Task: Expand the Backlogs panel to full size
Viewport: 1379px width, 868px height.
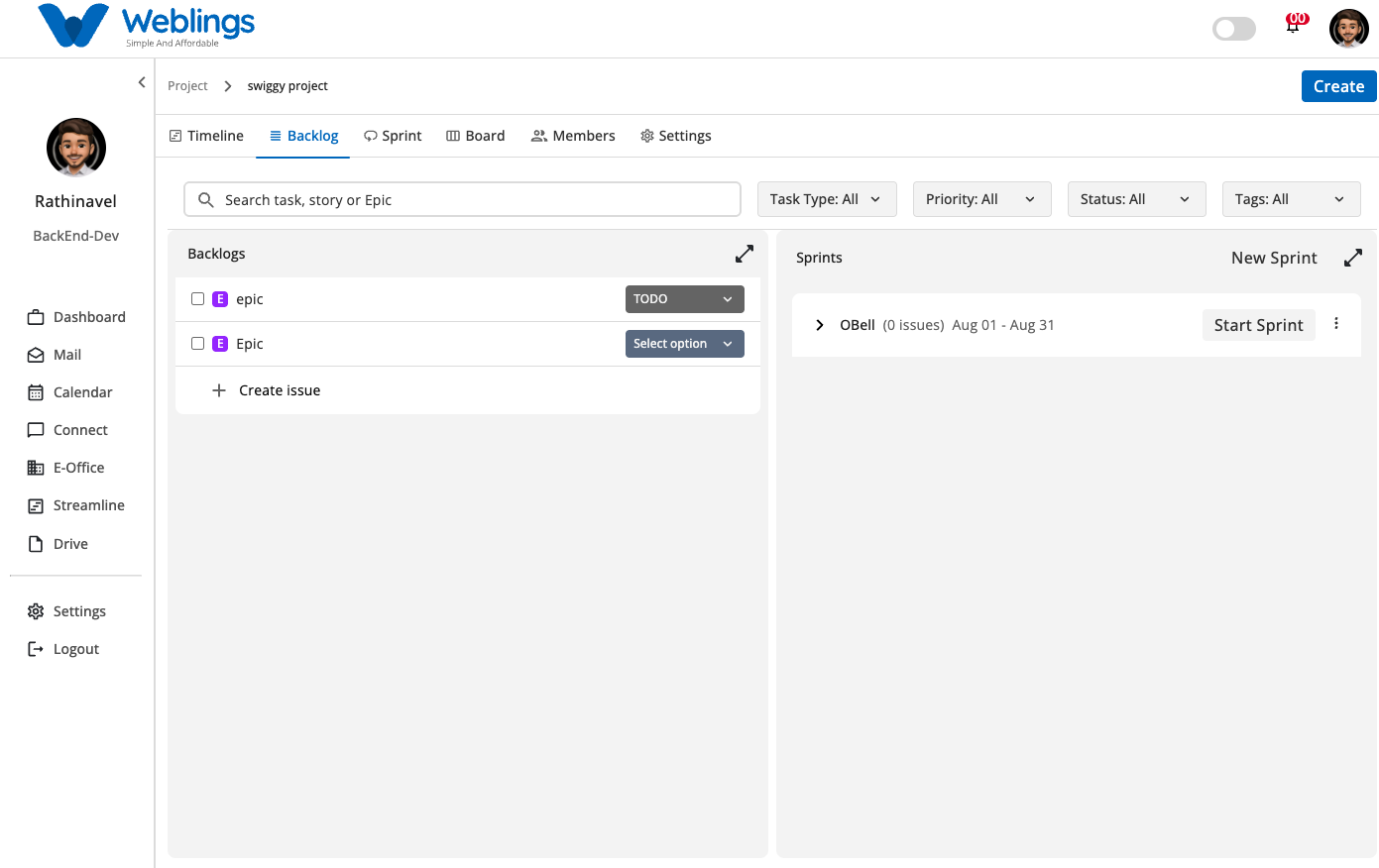Action: pyautogui.click(x=745, y=254)
